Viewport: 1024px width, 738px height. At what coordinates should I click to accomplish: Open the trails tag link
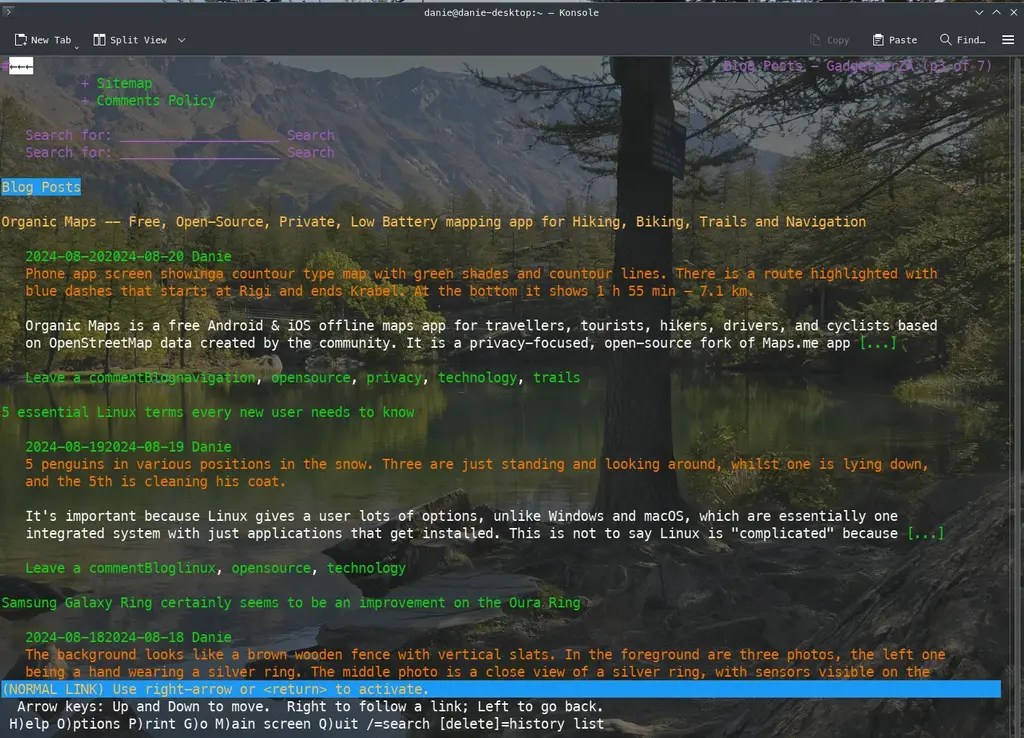point(556,377)
